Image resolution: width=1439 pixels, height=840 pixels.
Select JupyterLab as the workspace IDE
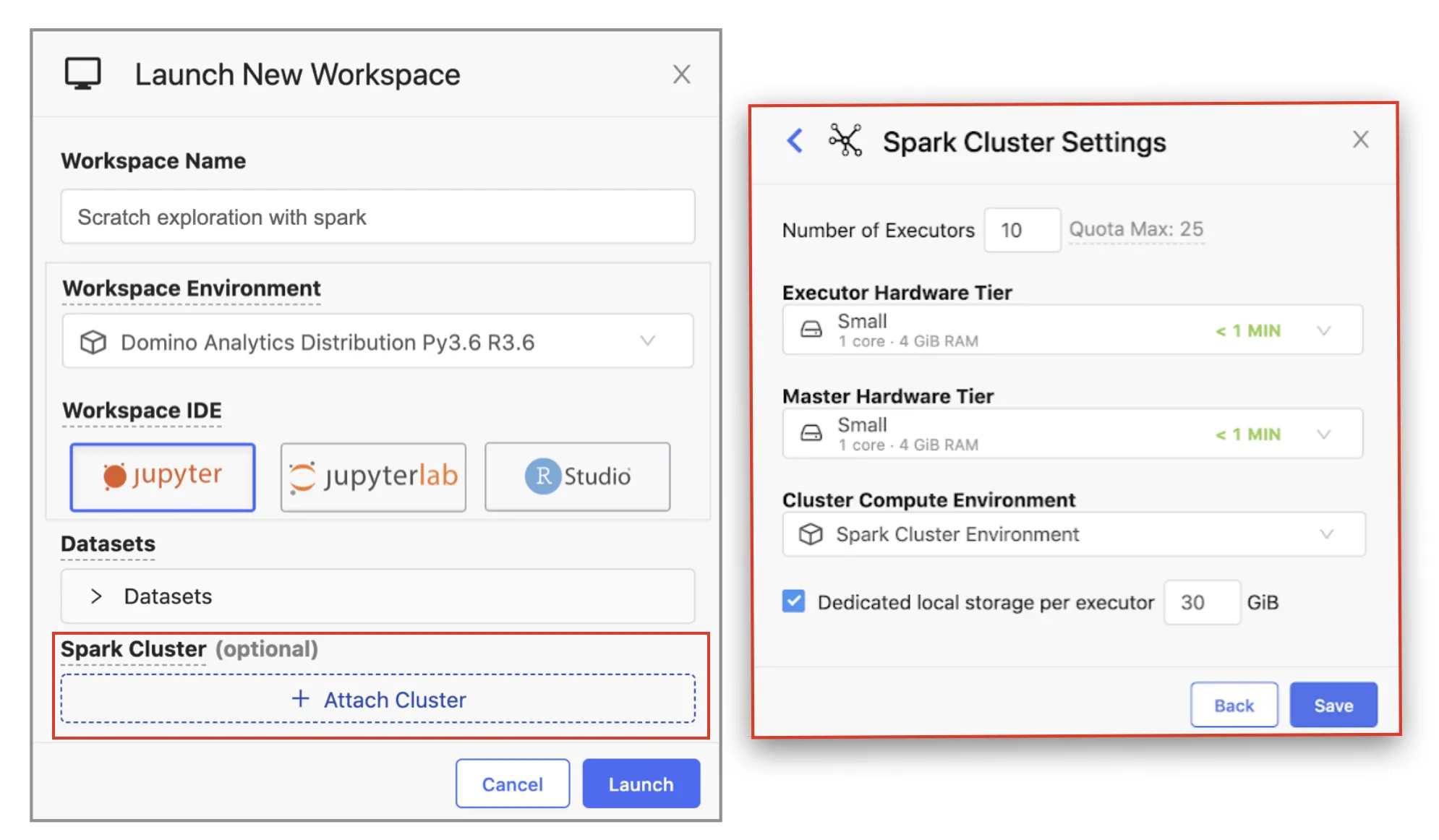click(x=373, y=477)
